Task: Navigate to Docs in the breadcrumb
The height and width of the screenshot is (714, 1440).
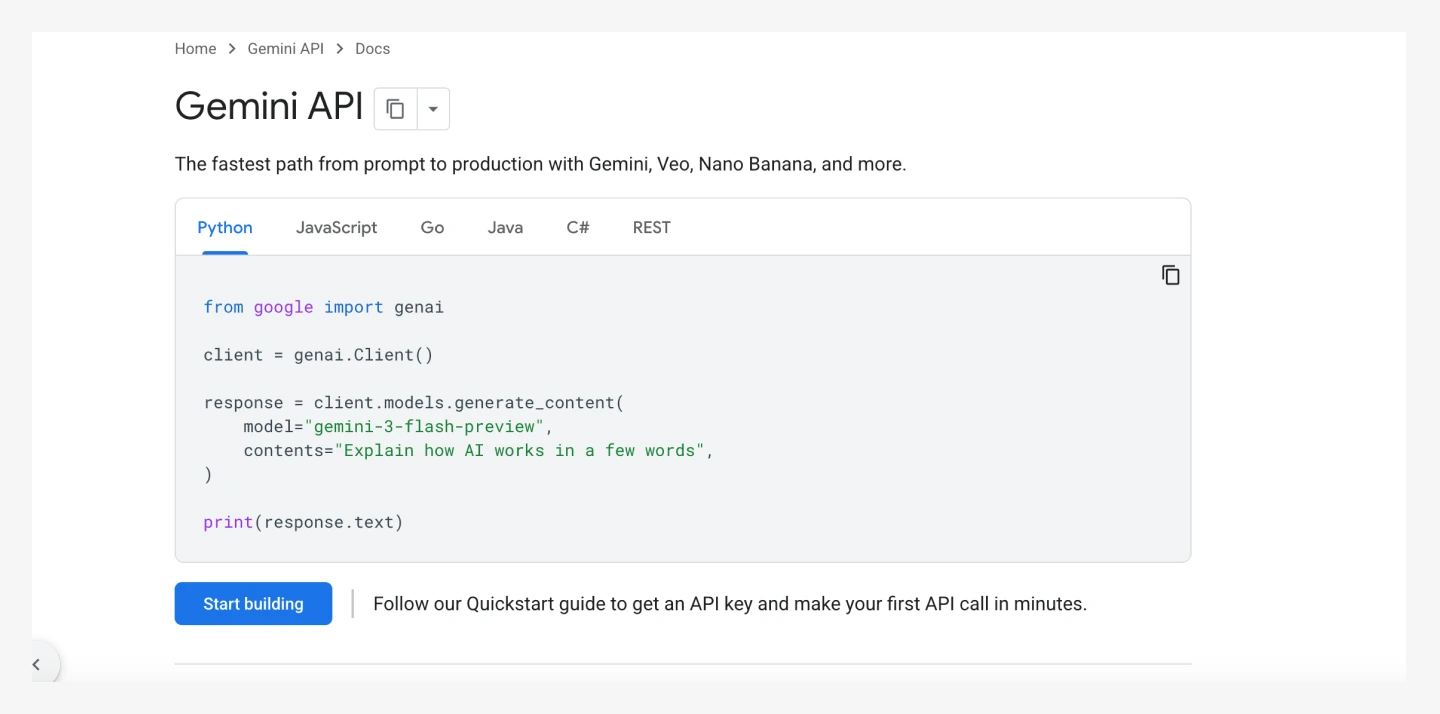Action: [372, 49]
